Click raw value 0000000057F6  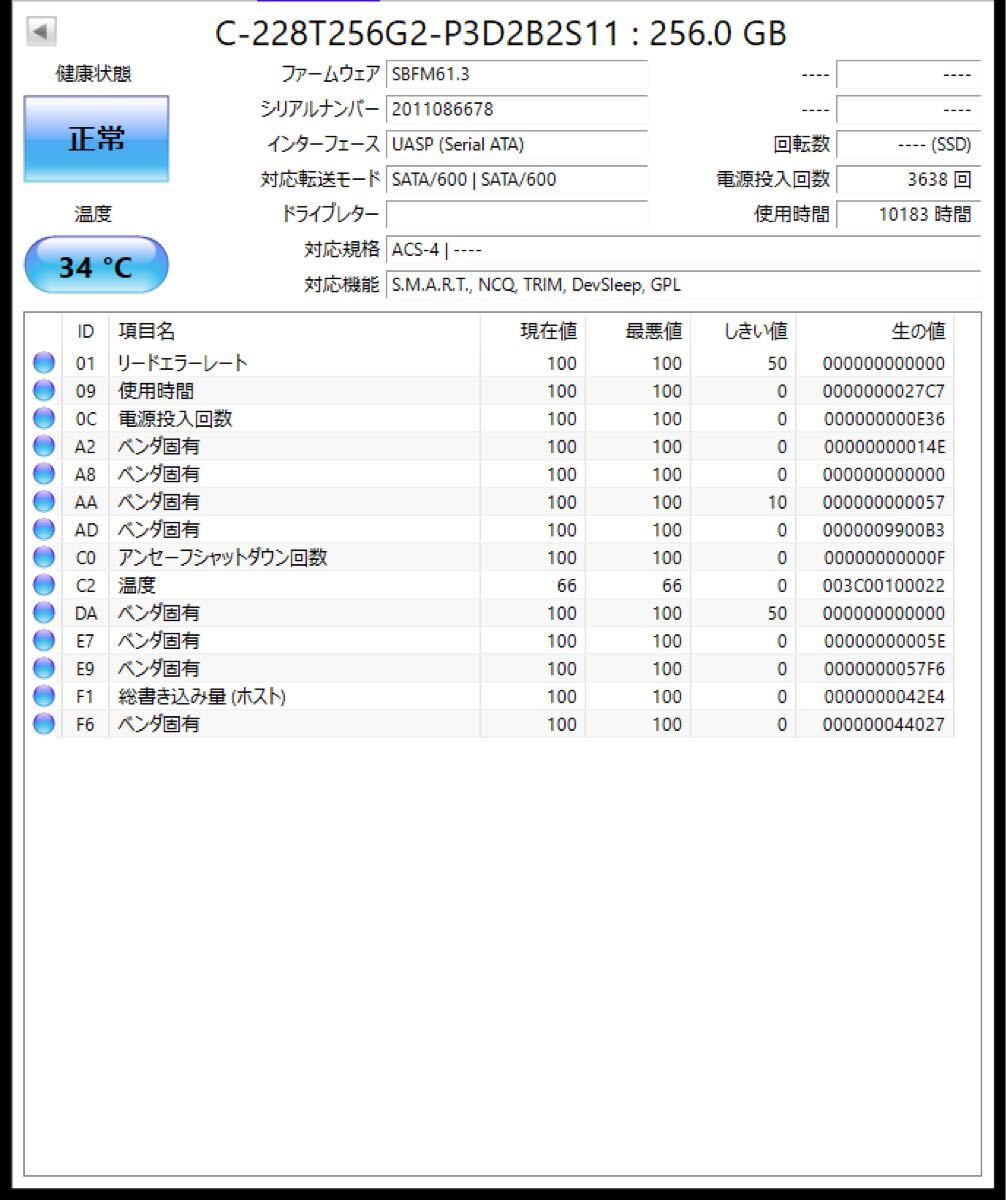pos(883,668)
